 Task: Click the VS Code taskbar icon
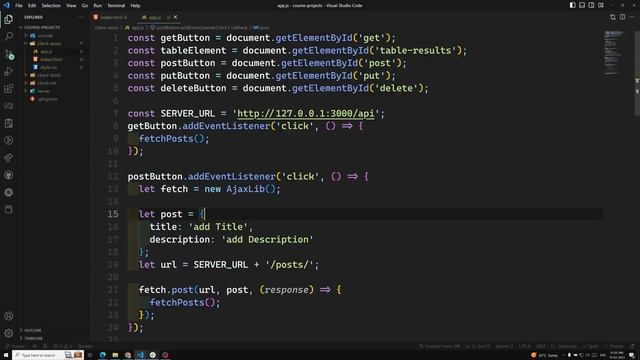(x=140, y=355)
